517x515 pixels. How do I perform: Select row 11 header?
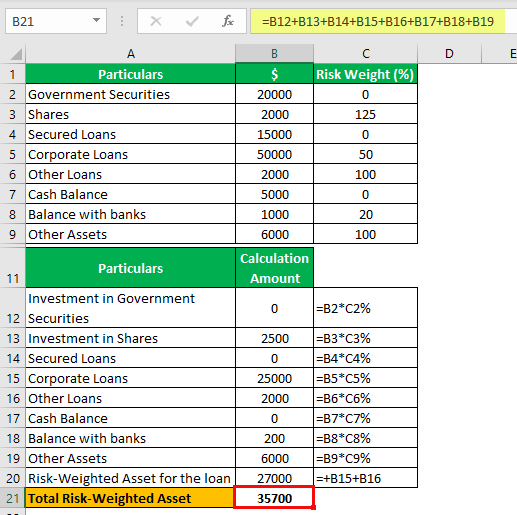(13, 268)
